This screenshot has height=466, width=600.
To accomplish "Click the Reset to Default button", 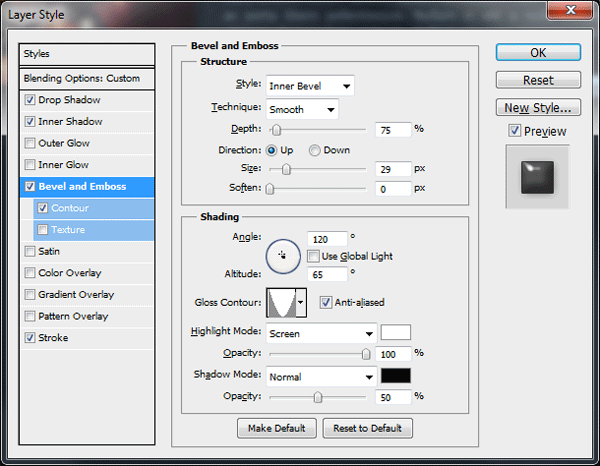I will (367, 428).
